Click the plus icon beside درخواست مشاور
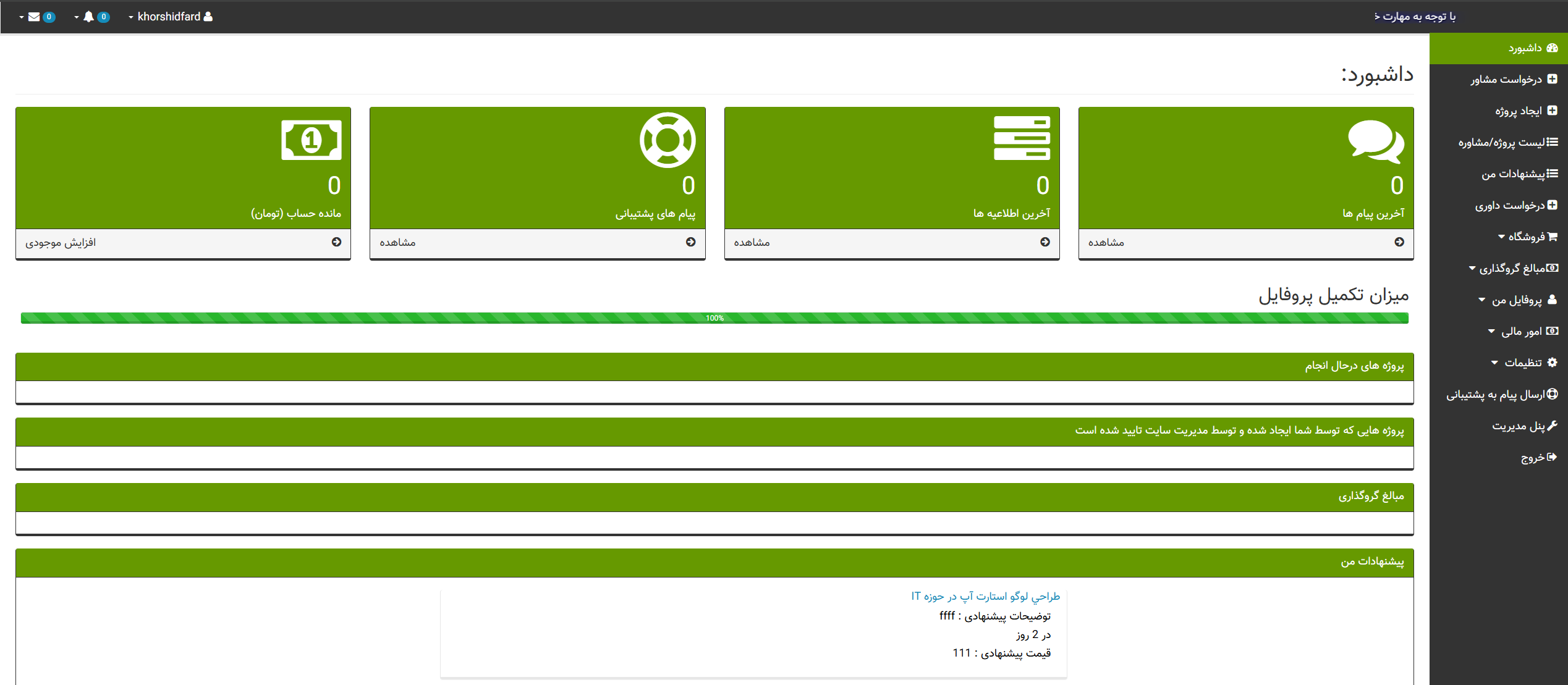Image resolution: width=1568 pixels, height=685 pixels. pos(1552,79)
